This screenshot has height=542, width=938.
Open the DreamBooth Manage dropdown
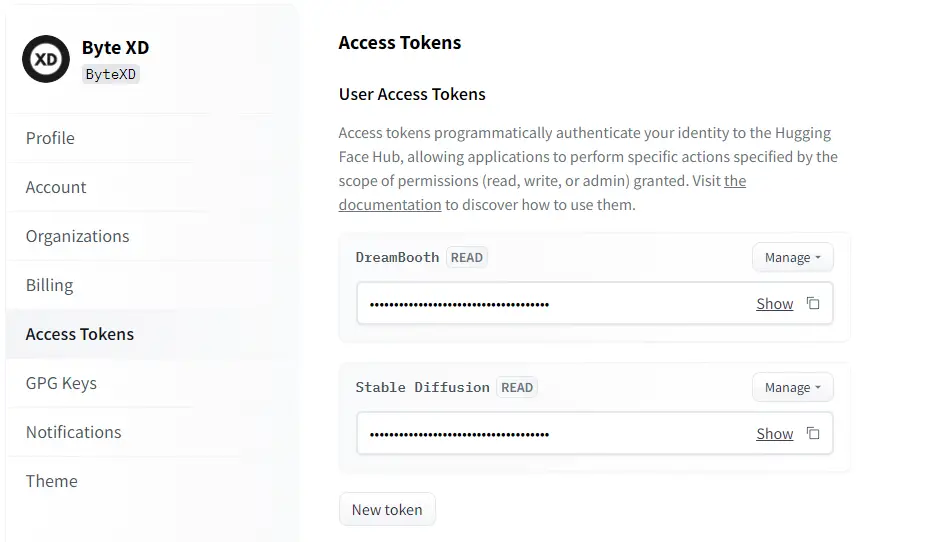click(x=793, y=257)
